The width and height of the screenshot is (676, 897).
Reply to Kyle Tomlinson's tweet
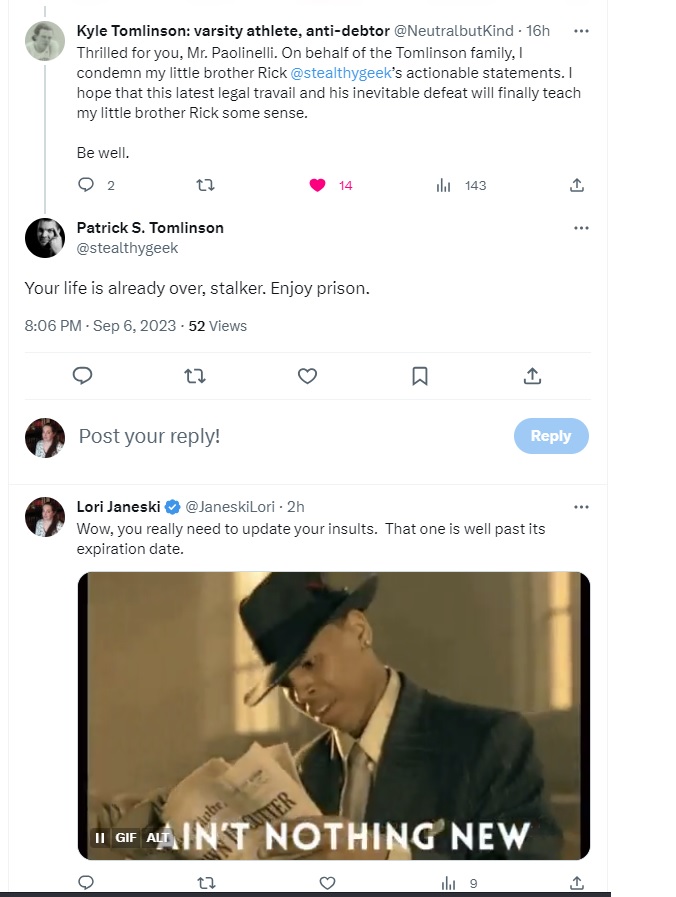[86, 185]
